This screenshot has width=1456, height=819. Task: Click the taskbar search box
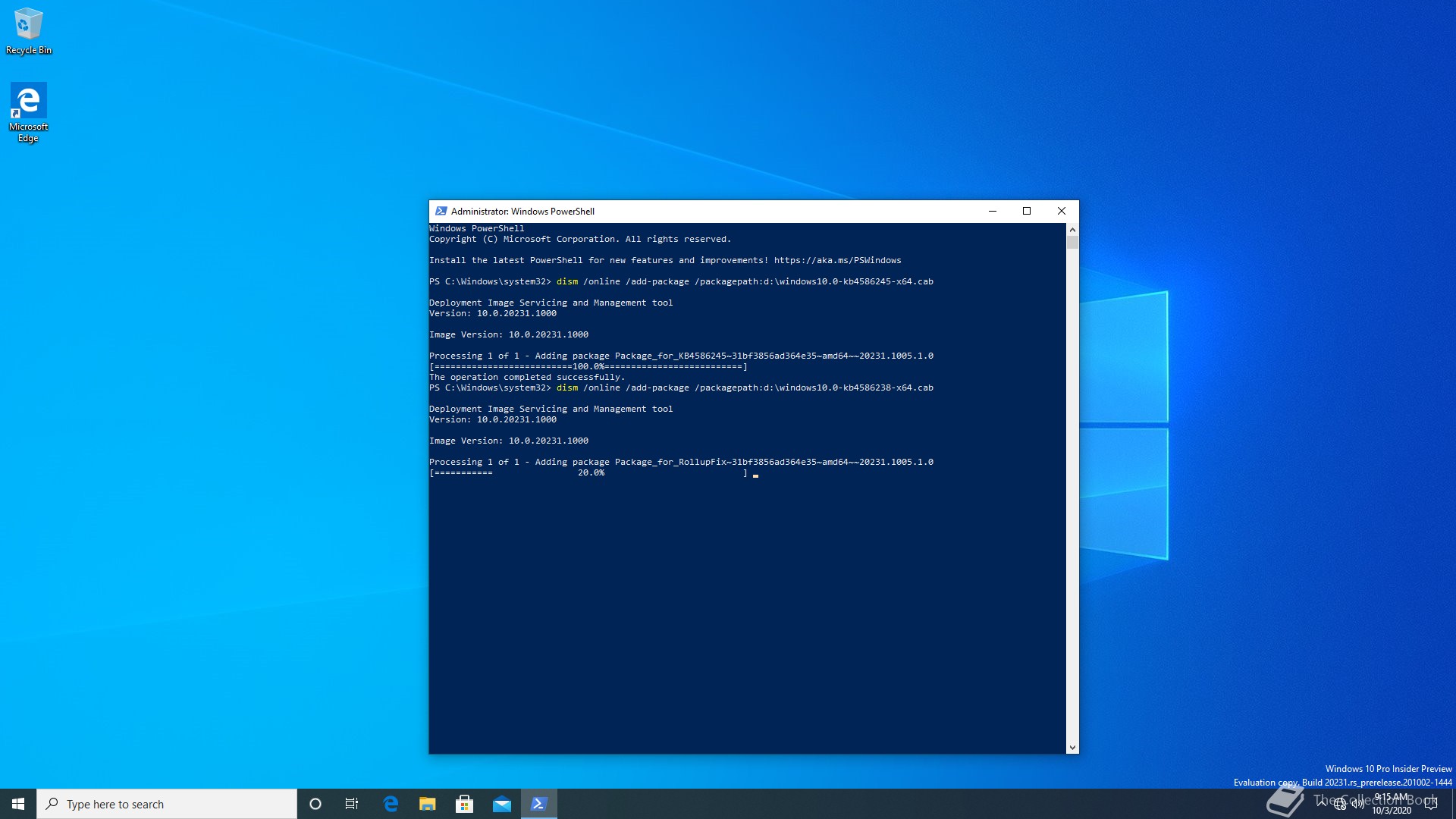click(167, 804)
